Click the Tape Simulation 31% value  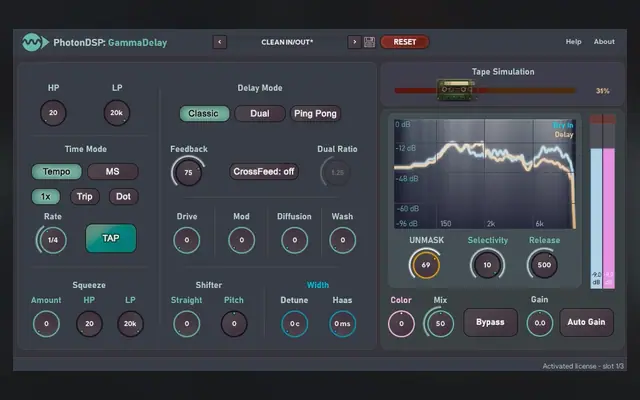(602, 91)
